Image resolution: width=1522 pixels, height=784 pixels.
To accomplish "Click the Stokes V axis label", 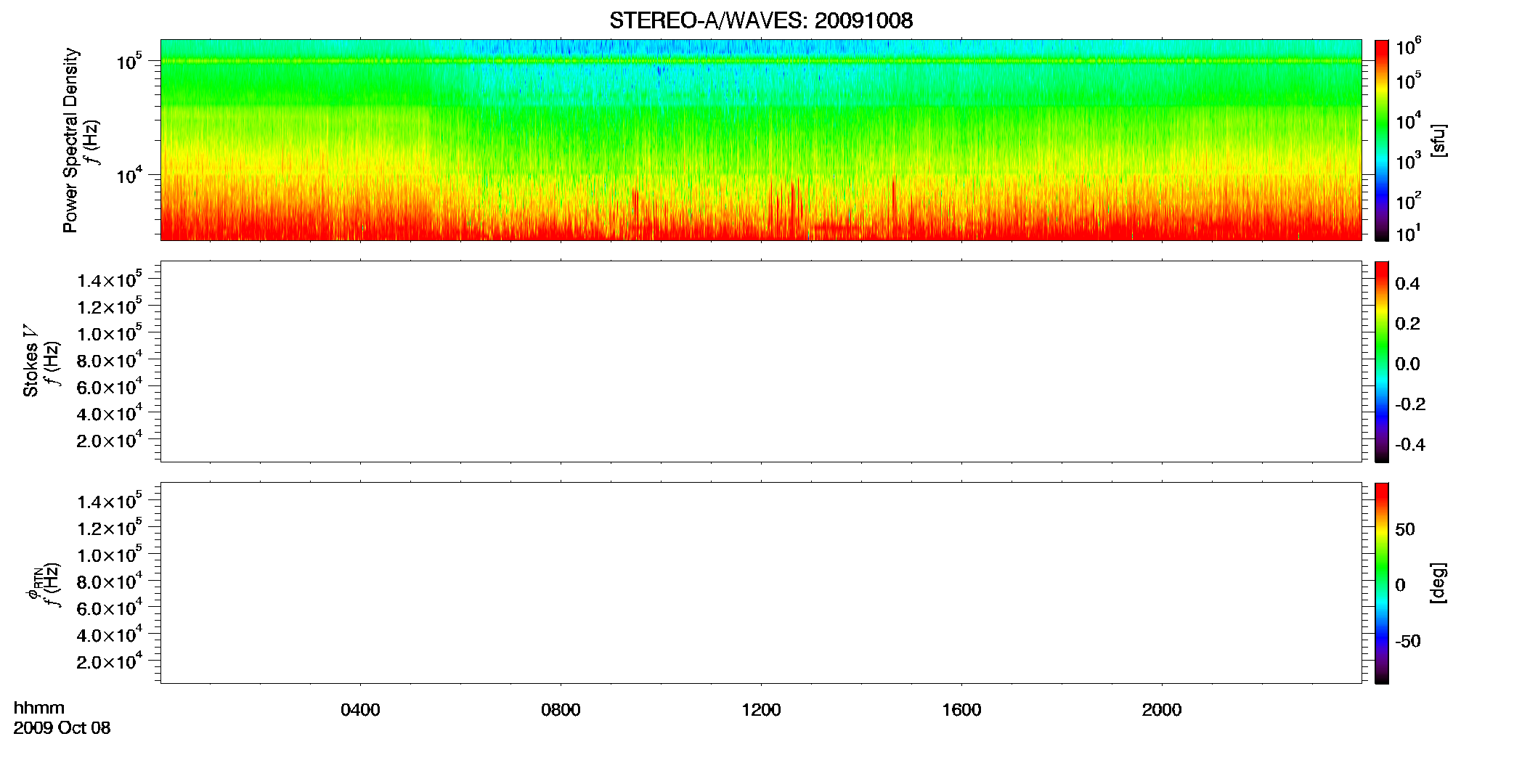I will coord(30,362).
